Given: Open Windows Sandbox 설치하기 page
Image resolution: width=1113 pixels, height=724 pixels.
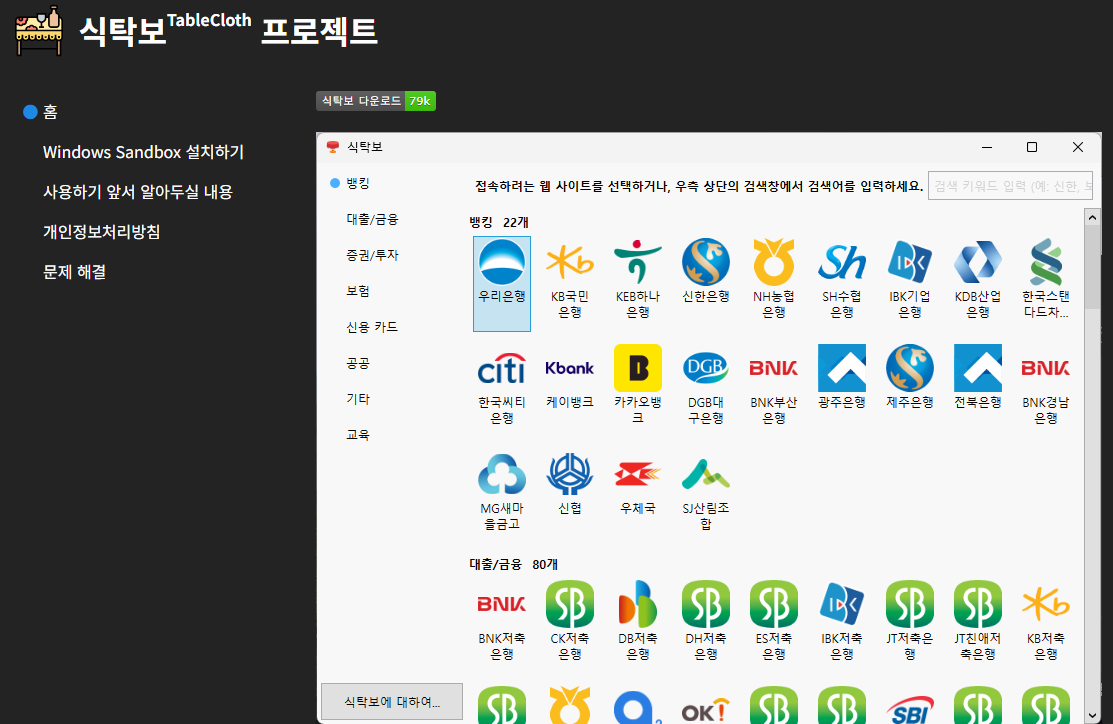Looking at the screenshot, I should click(x=143, y=152).
